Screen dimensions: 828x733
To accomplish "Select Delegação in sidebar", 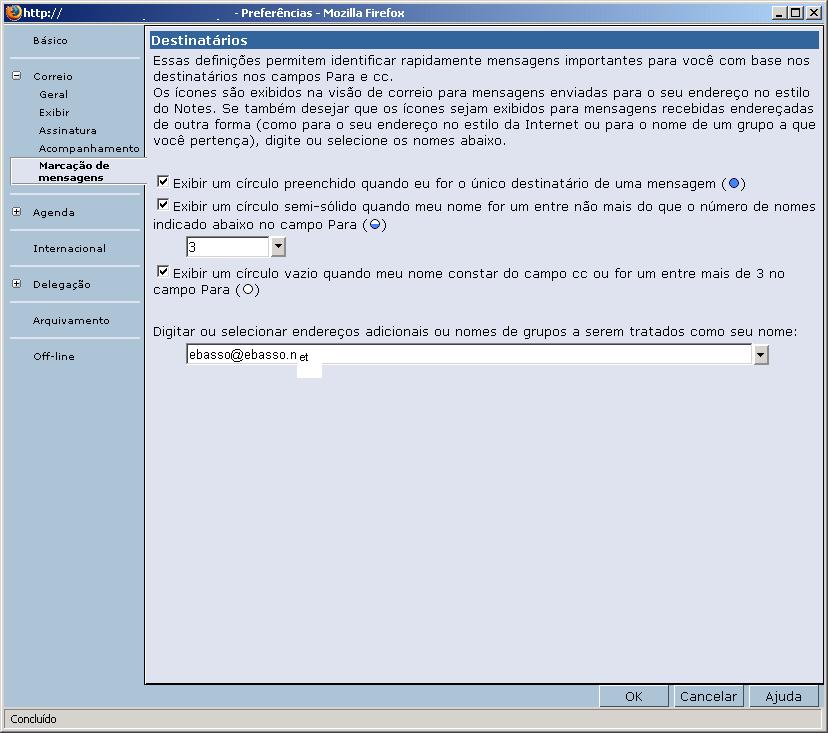I will 61,285.
